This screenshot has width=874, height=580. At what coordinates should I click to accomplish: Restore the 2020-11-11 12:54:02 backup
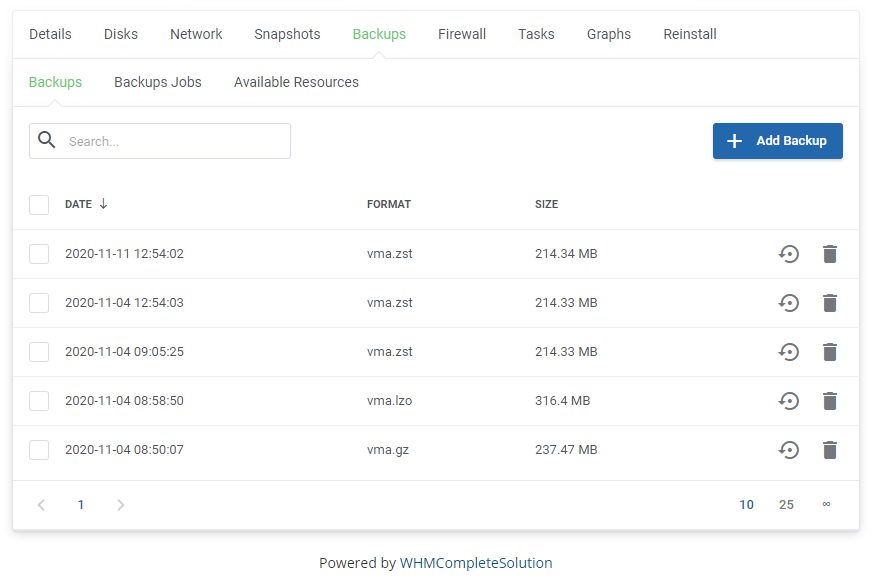tap(789, 254)
